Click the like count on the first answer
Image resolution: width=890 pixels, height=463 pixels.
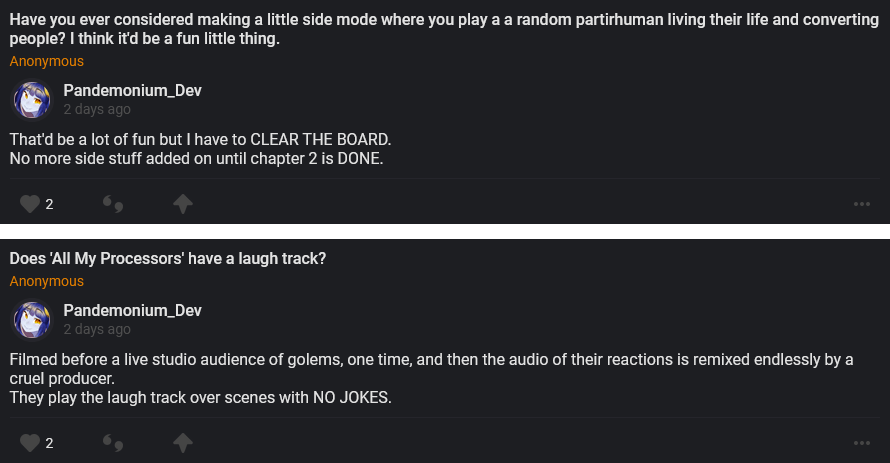pyautogui.click(x=49, y=204)
